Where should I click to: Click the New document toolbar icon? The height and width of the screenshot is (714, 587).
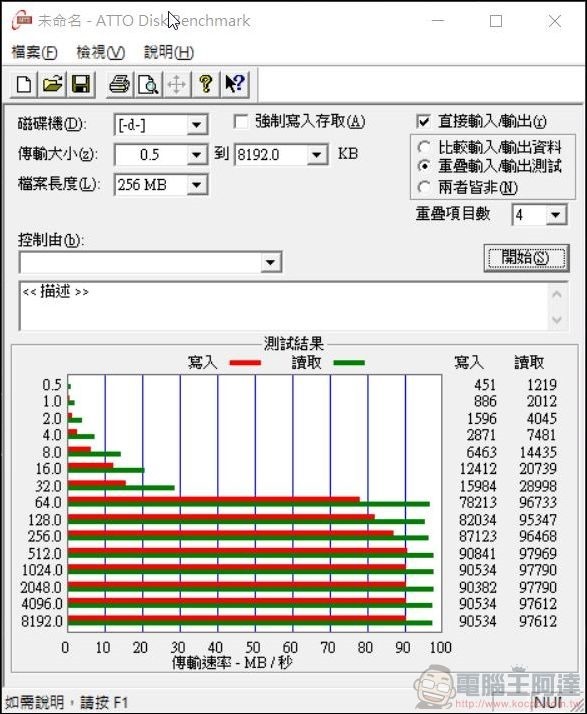coord(24,84)
